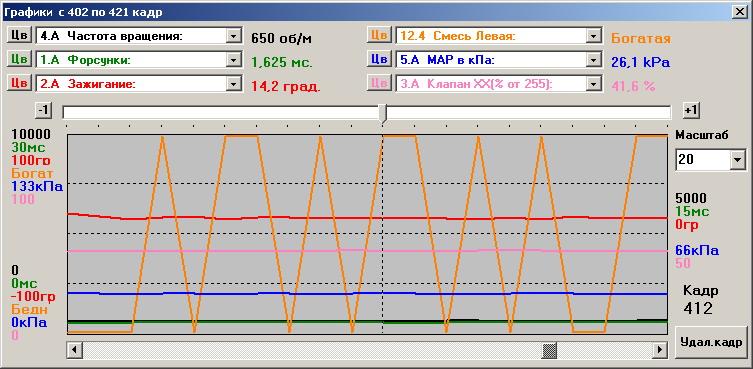The width and height of the screenshot is (753, 369).
Task: Open the Масштаб scale dropdown showing 20
Action: [x=737, y=160]
